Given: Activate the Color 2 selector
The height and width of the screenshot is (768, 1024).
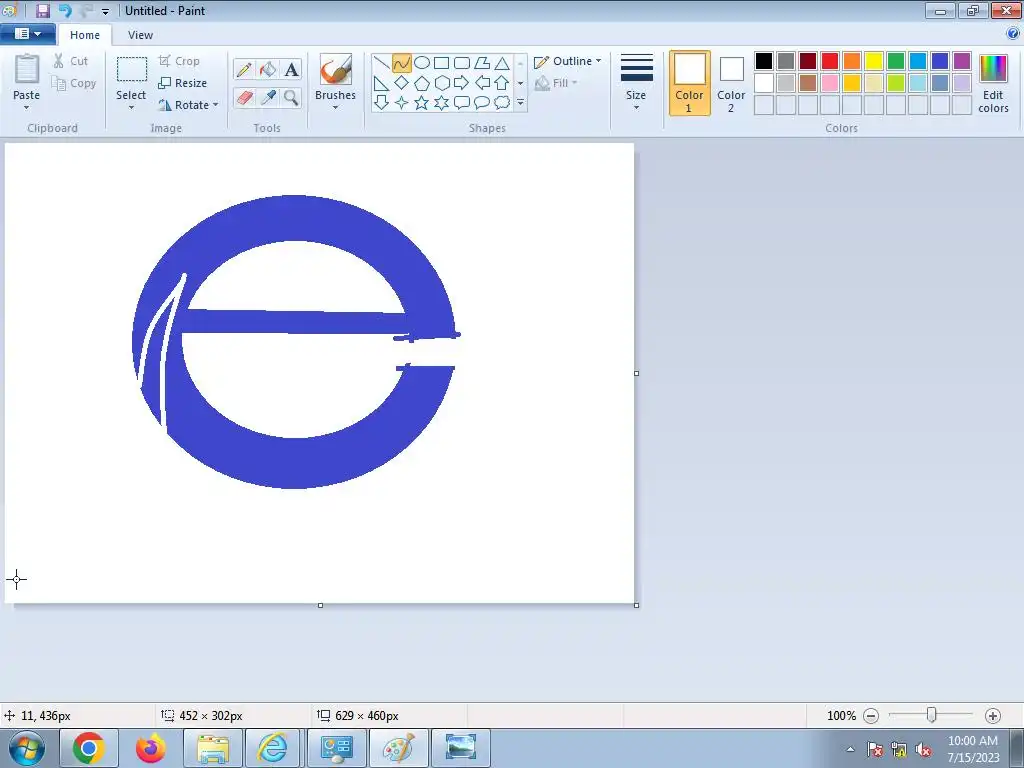Looking at the screenshot, I should (x=731, y=83).
